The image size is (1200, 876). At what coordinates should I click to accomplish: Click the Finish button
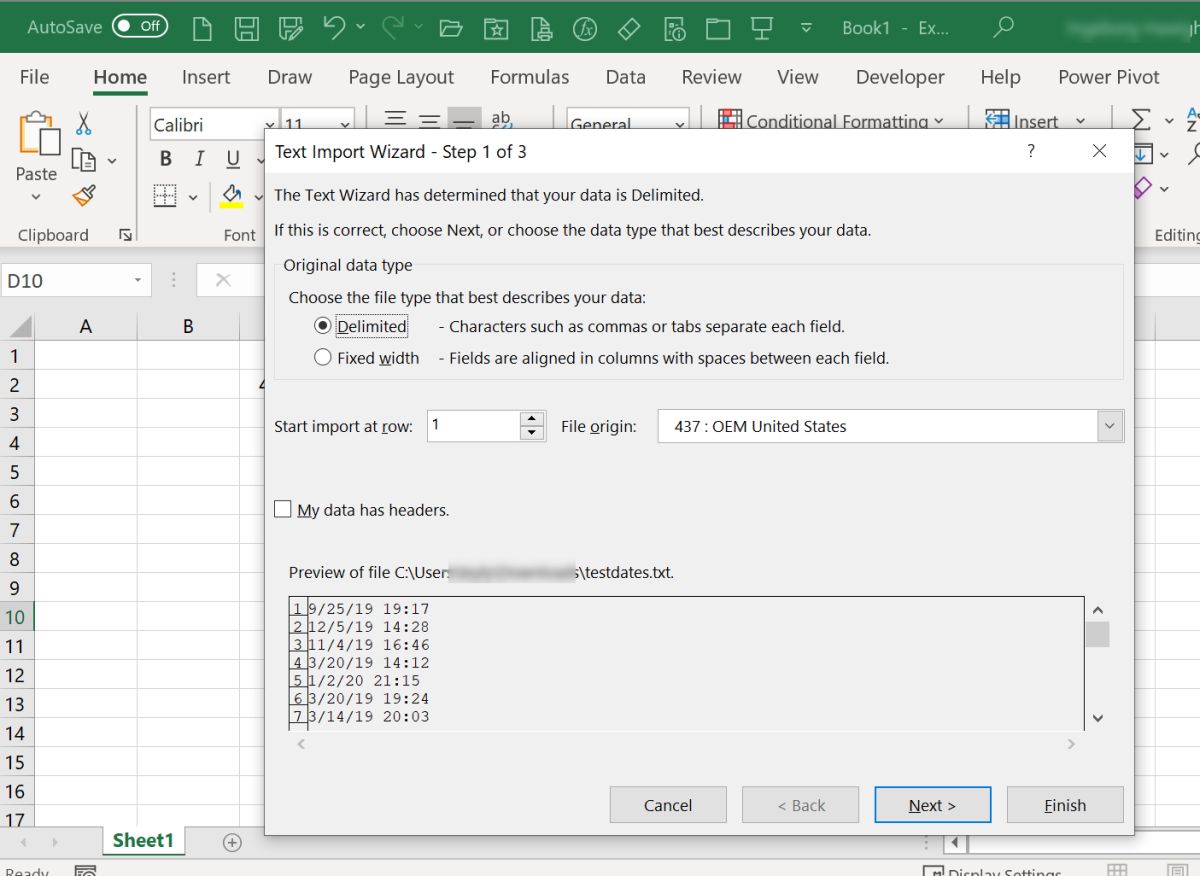1065,805
